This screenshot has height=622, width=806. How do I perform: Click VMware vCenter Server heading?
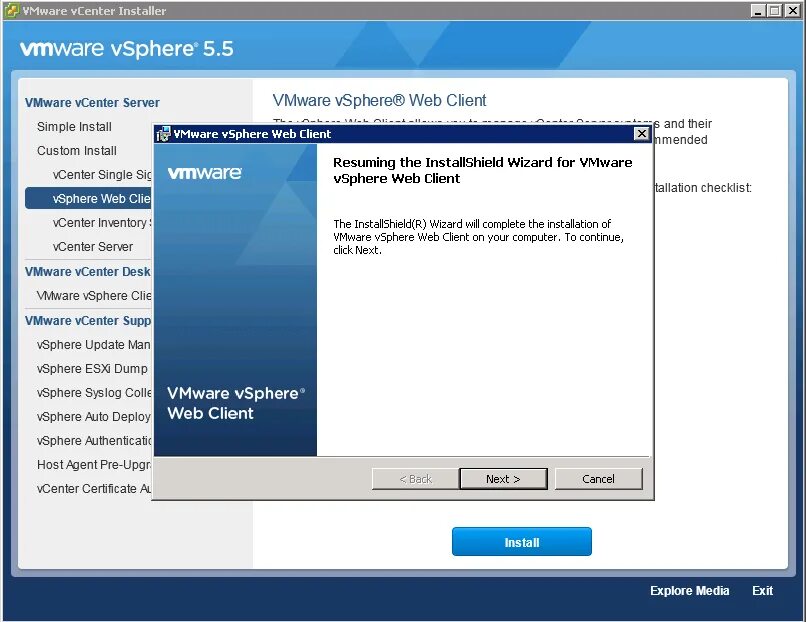point(92,102)
